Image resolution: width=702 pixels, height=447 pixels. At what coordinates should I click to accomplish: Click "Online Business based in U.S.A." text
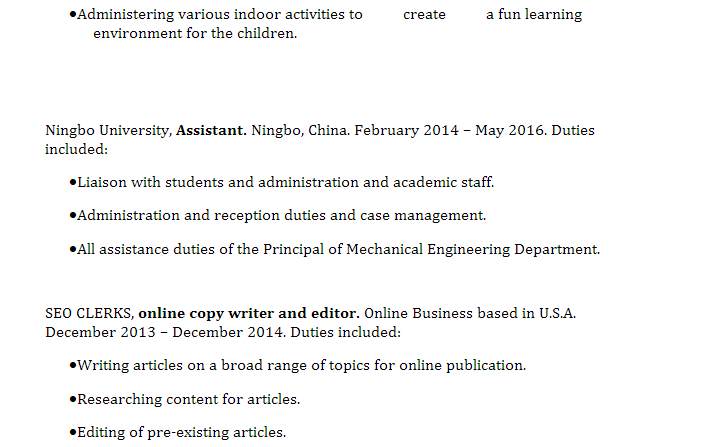[x=470, y=313]
